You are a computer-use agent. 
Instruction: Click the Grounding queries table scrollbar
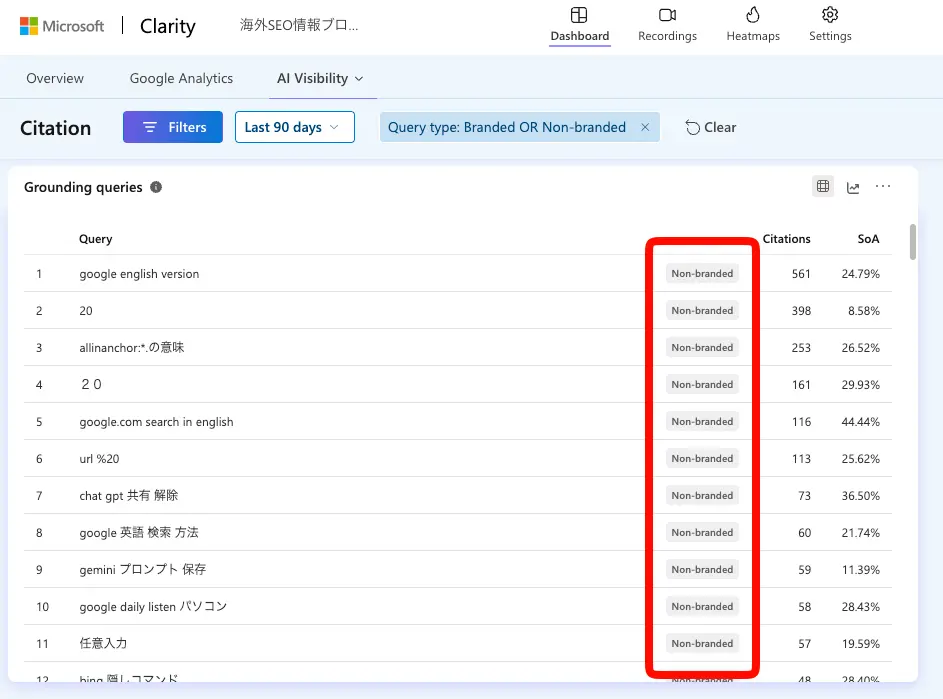912,242
